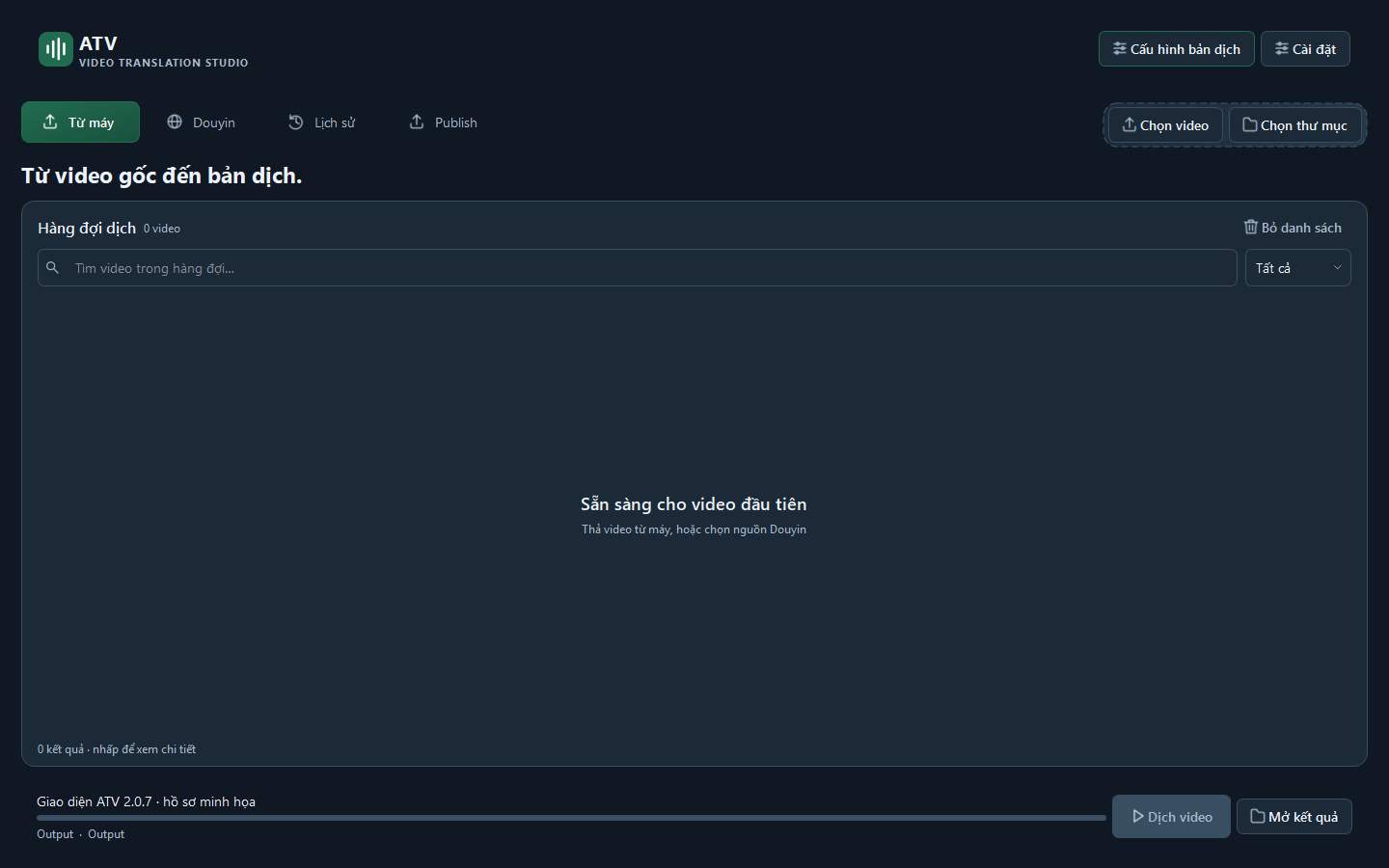Viewport: 1389px width, 868px height.
Task: Click the translation progress bar
Action: [571, 818]
